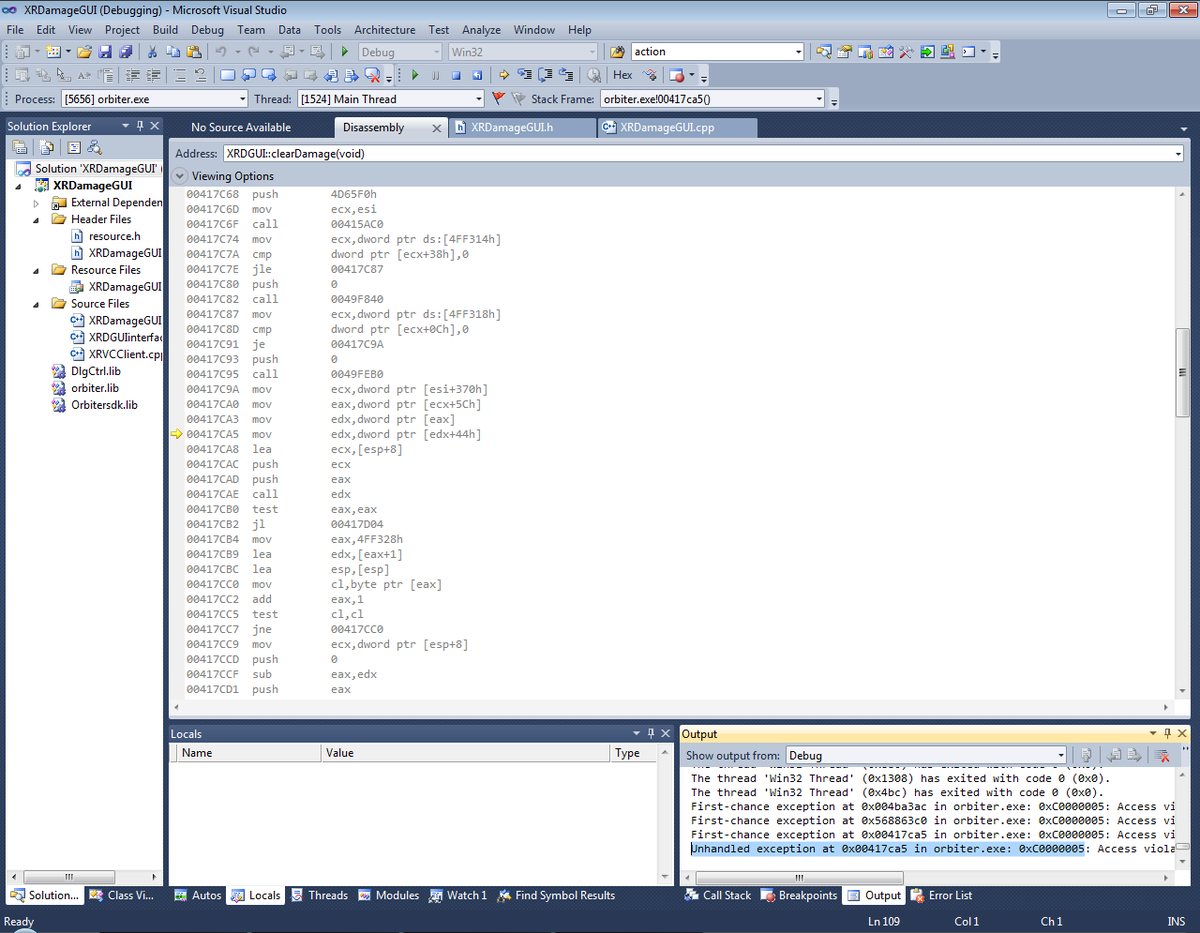Open Find Symbol Results tab

point(556,895)
